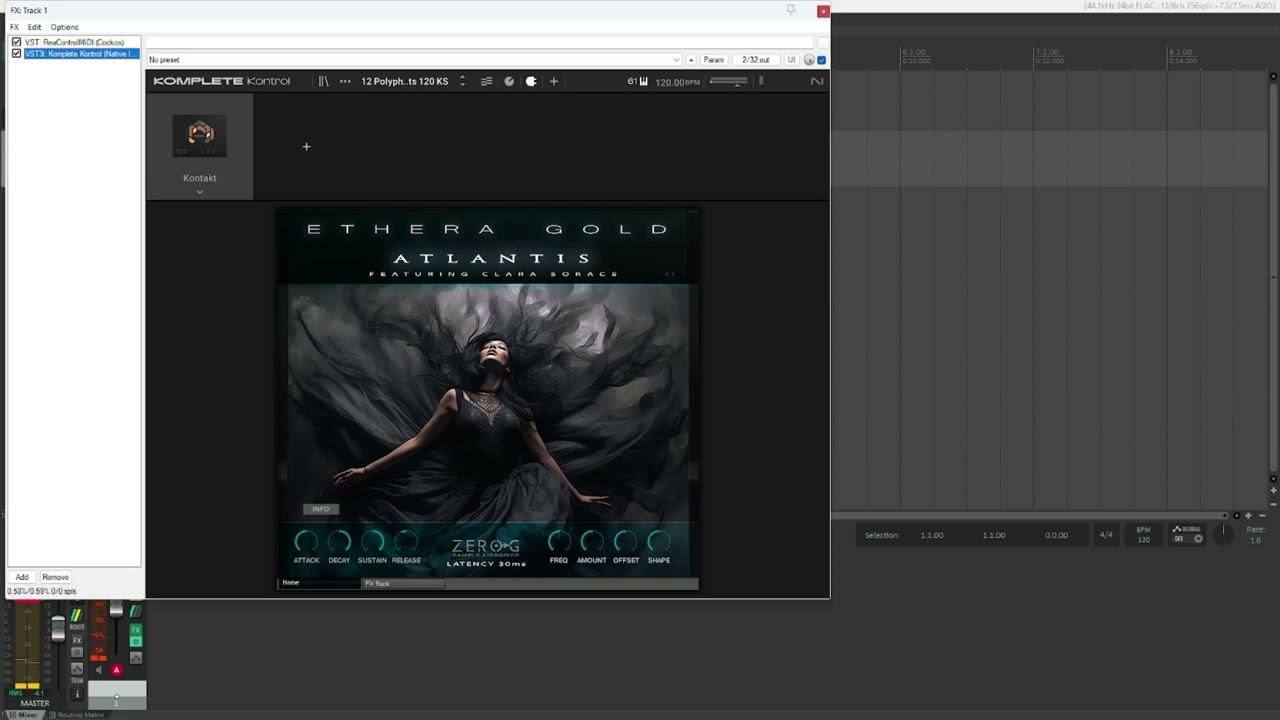
Task: Click the 2/32 out routing button
Action: (x=756, y=60)
